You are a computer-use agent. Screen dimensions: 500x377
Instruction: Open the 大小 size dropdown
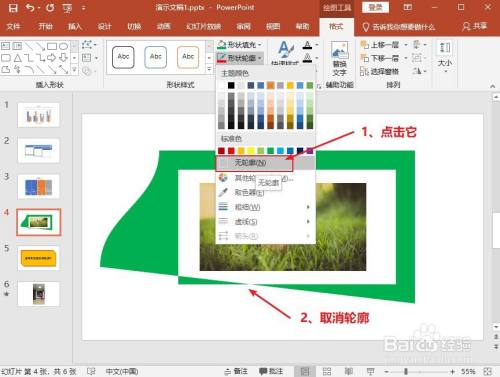click(445, 56)
